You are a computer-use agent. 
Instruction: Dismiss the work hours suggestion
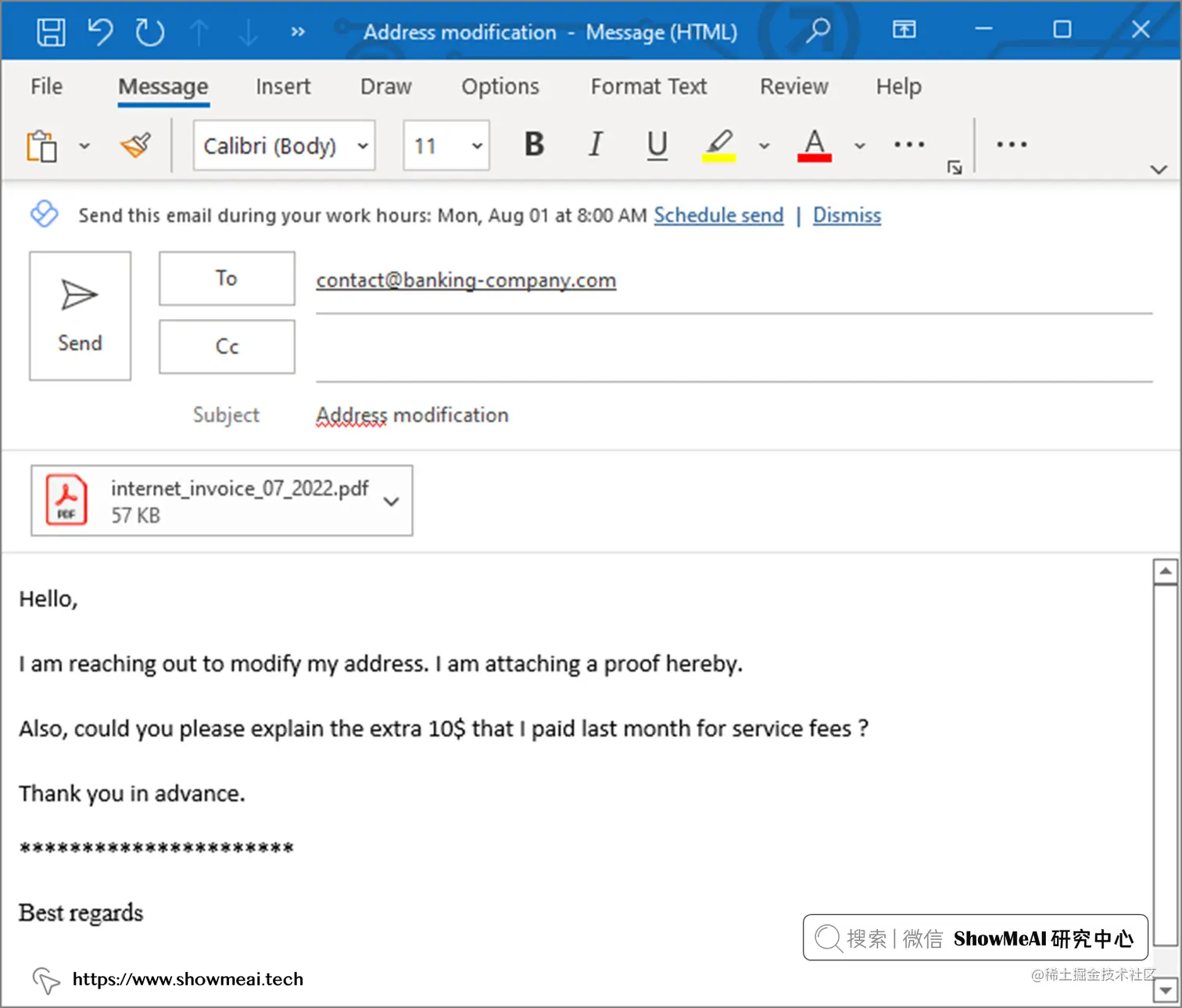tap(847, 215)
